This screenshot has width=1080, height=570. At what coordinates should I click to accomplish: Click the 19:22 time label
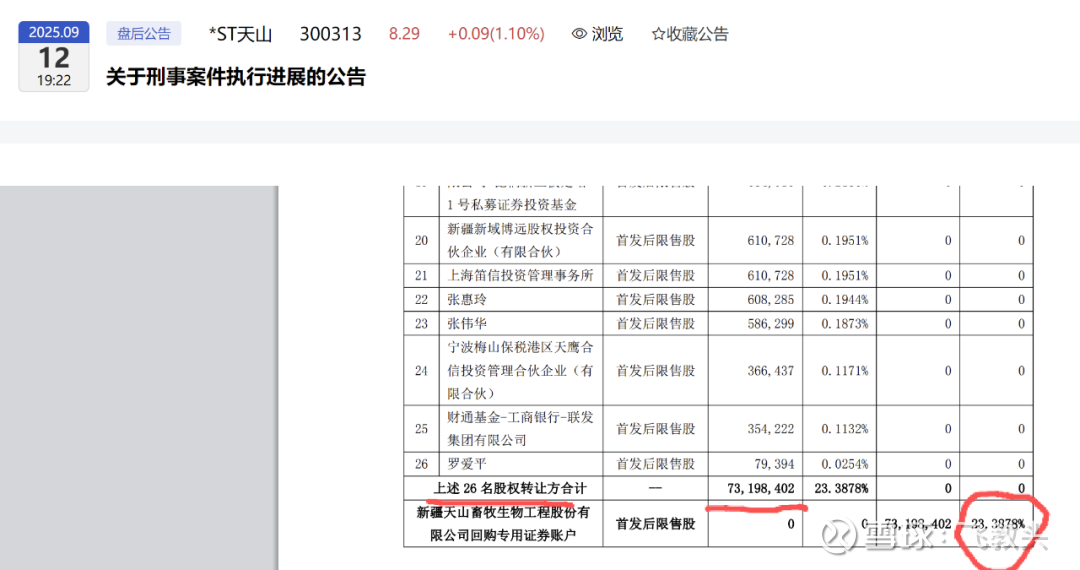click(54, 81)
